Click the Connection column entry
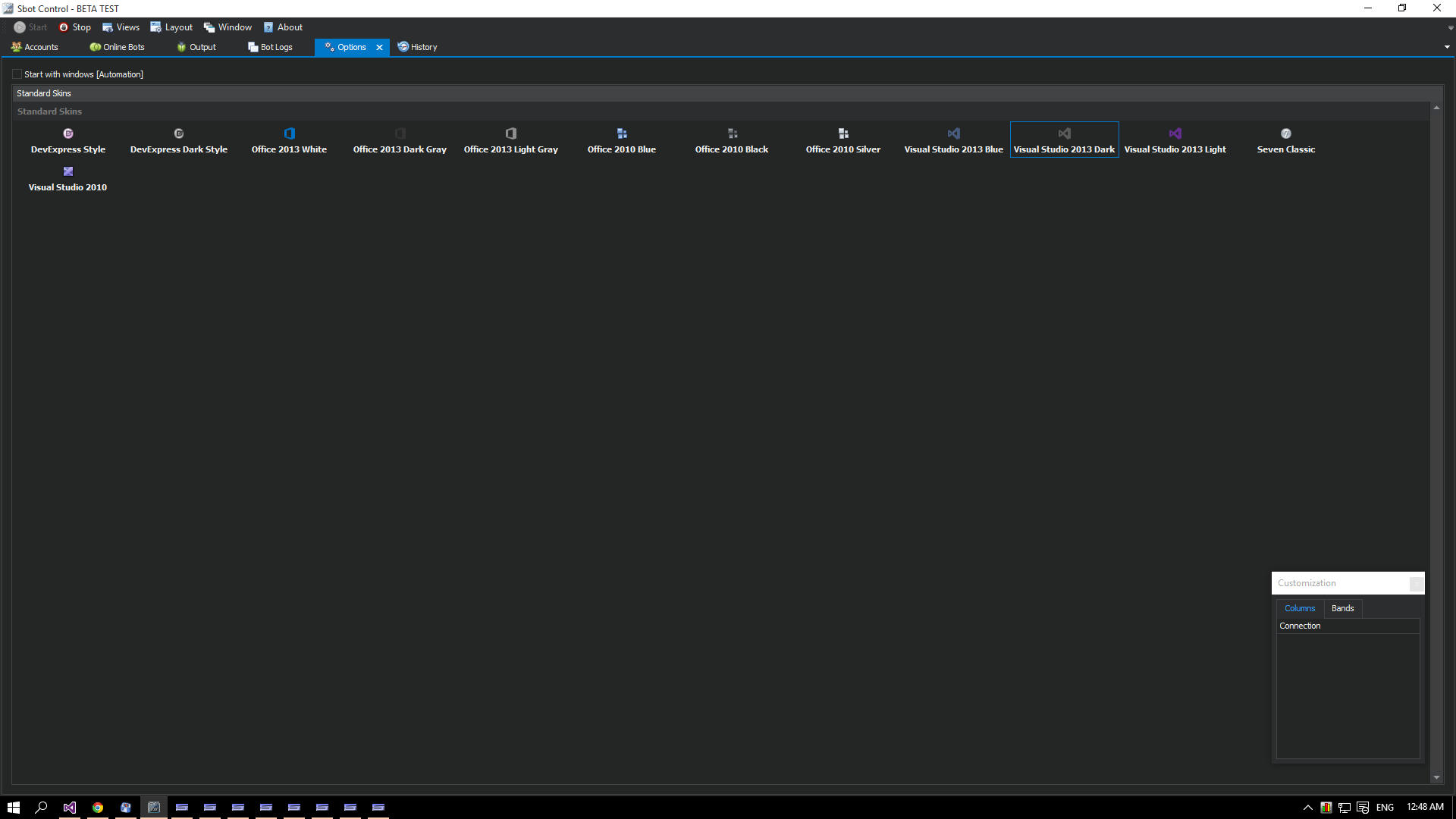This screenshot has width=1456, height=819. 1348,626
